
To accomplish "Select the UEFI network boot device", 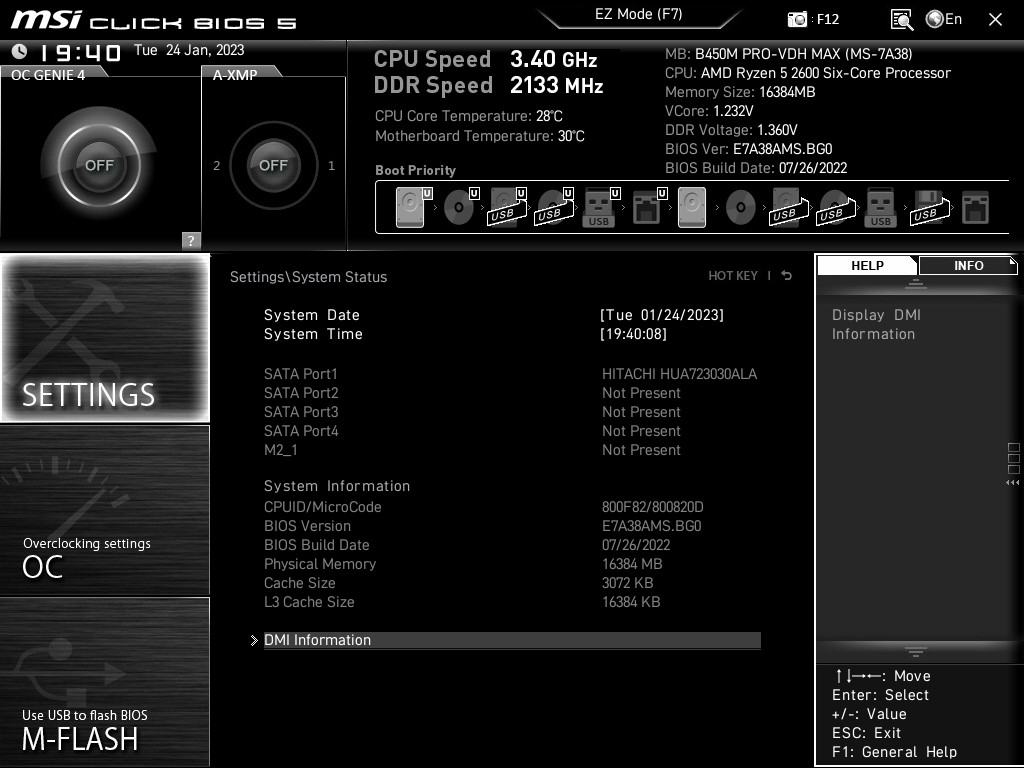I will [x=648, y=207].
